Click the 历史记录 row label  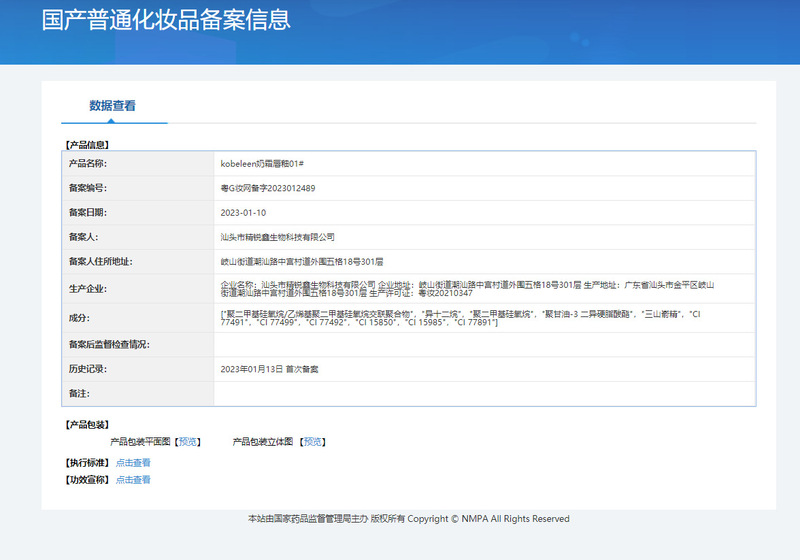coord(88,369)
